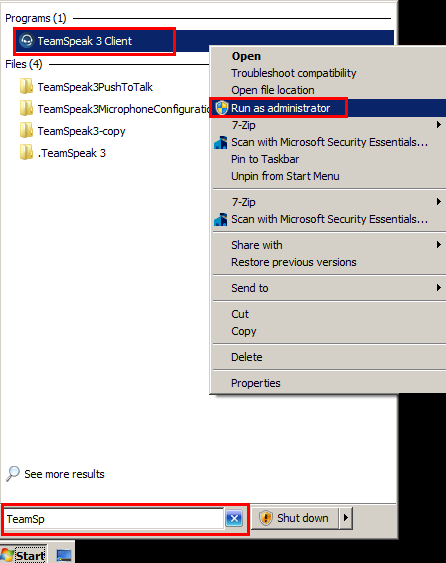Open the TeamSpeak3PushToTalk folder icon

(26, 87)
